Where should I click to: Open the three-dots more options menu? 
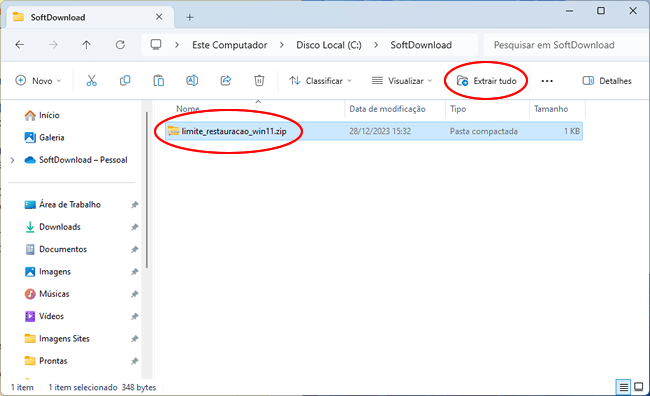pyautogui.click(x=547, y=81)
